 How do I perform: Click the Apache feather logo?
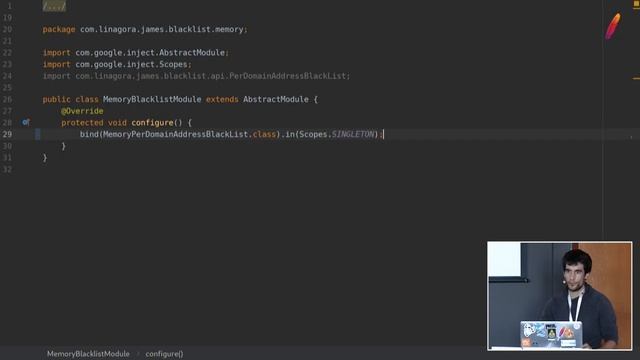tap(613, 27)
